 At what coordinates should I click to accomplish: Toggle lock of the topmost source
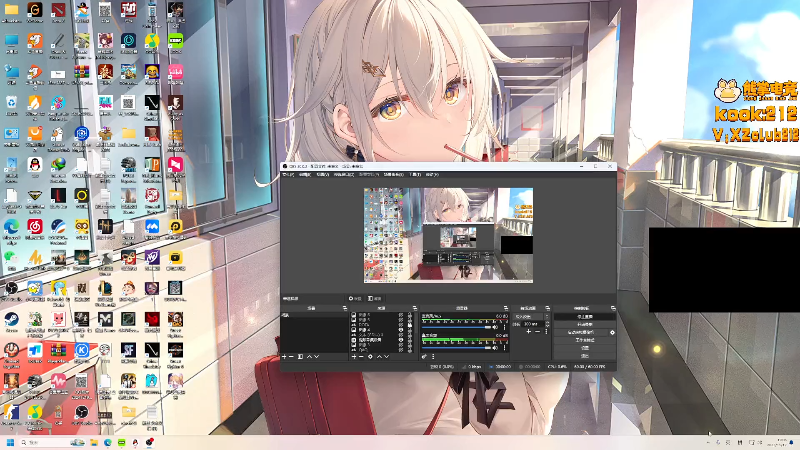coord(410,315)
